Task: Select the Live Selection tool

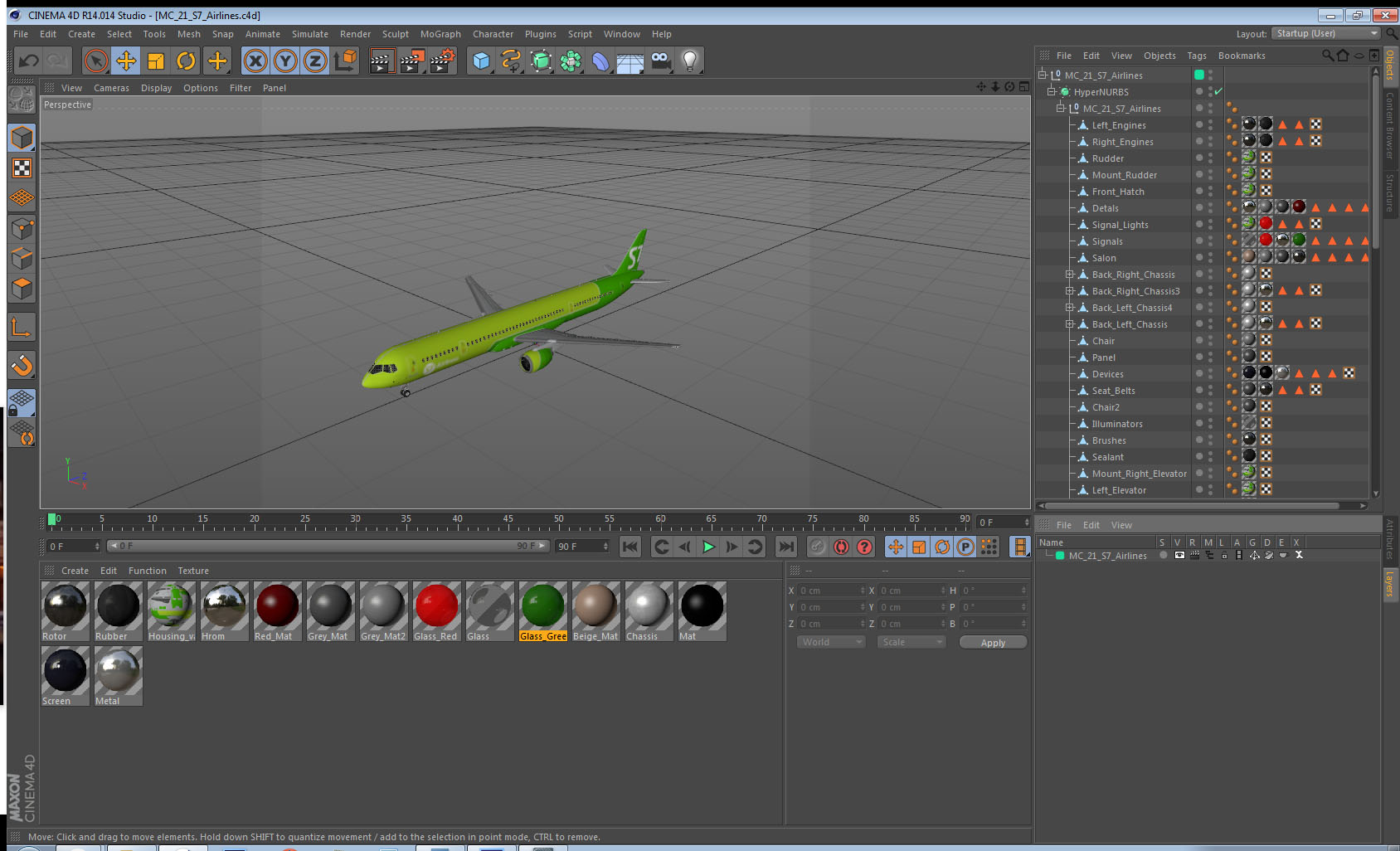Action: (96, 61)
